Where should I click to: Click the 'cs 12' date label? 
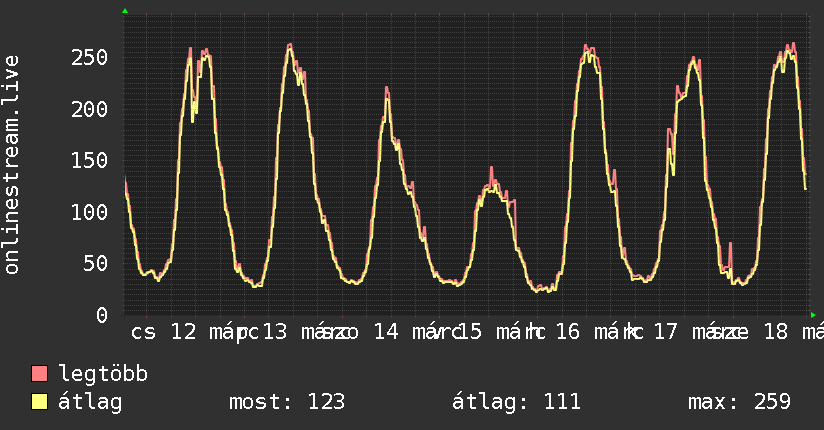pos(163,332)
